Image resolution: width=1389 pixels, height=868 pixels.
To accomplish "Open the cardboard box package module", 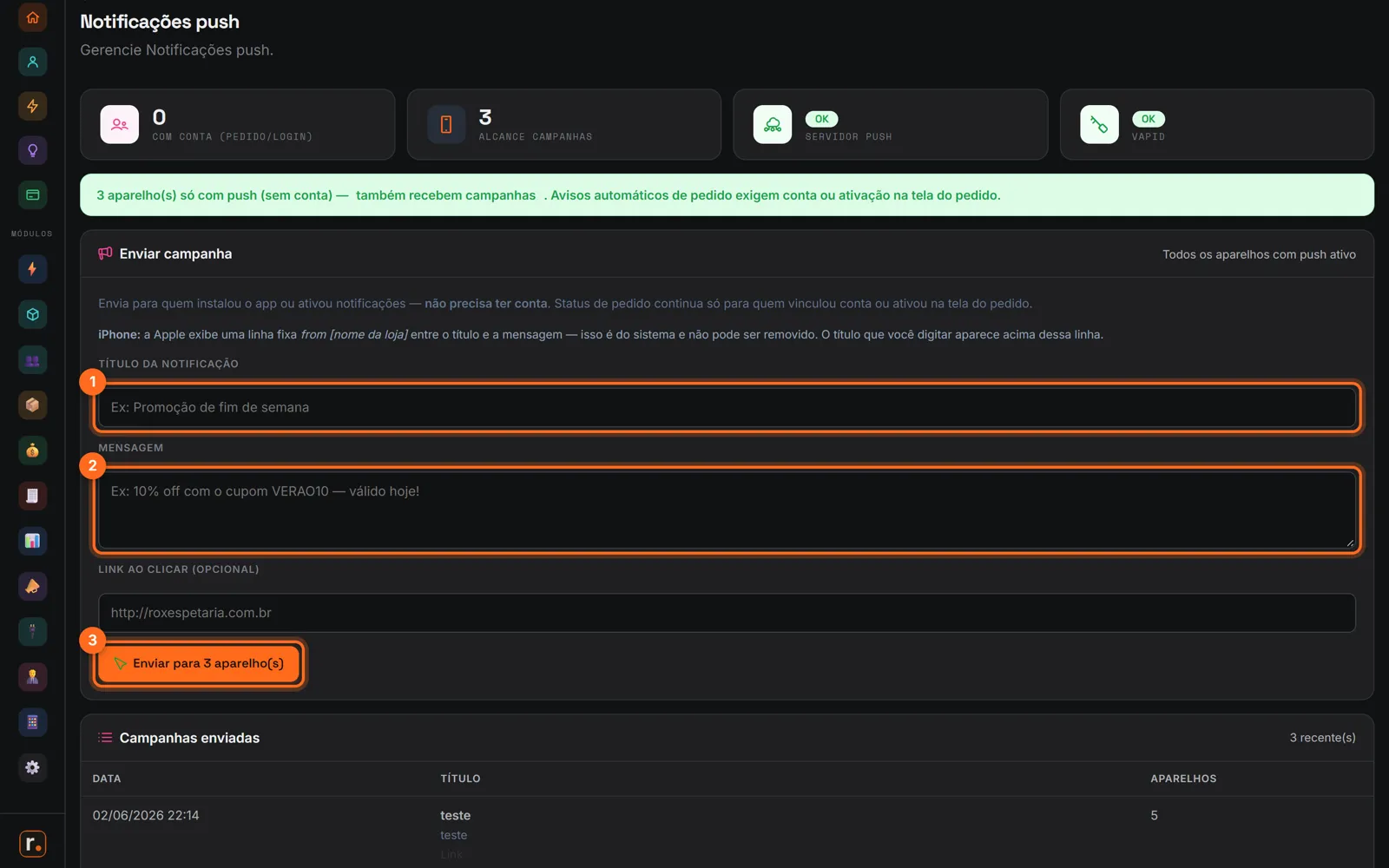I will [x=32, y=404].
